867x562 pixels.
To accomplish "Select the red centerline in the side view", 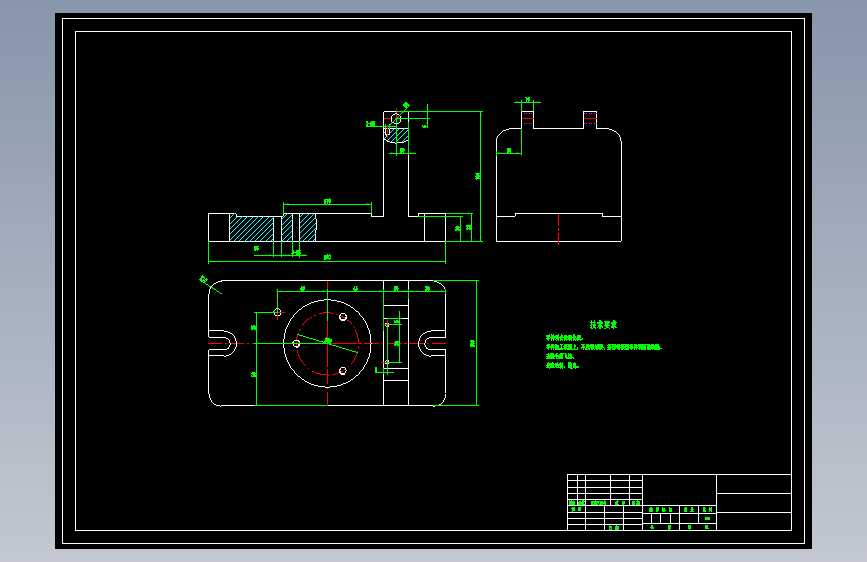I will 558,228.
